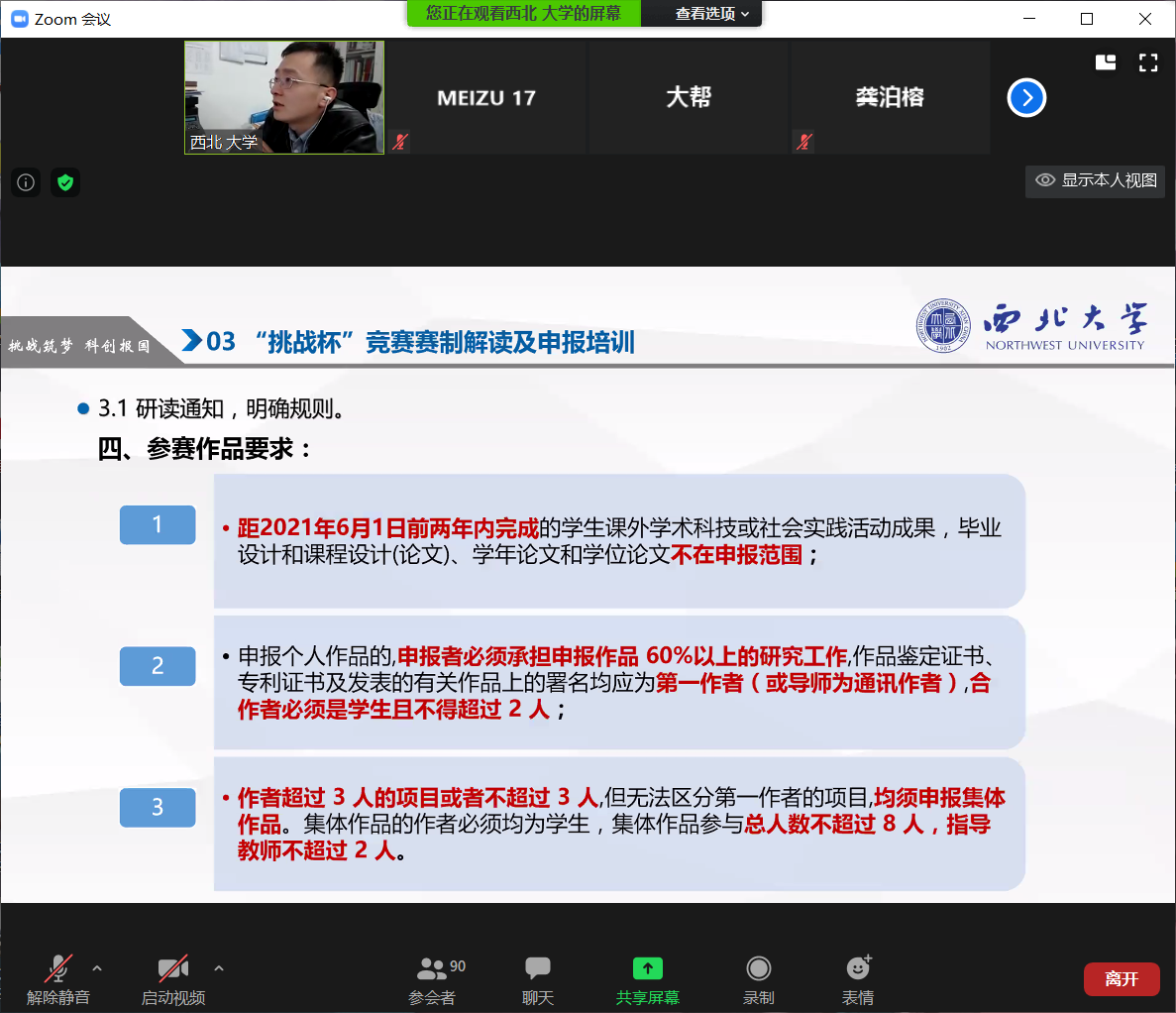Open the chat (聊天) panel
Viewport: 1176px width, 1013px height.
tap(538, 978)
